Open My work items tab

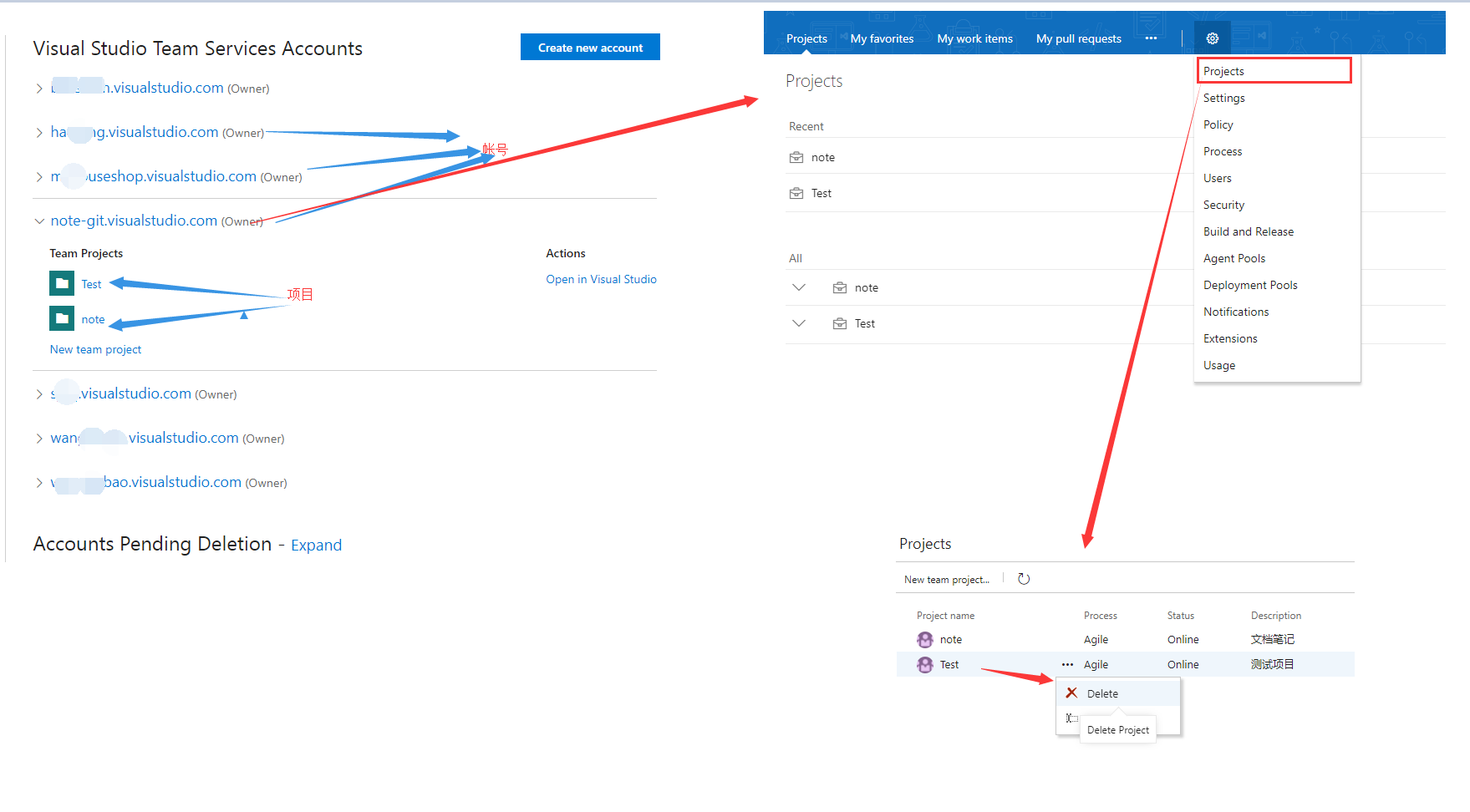pos(974,38)
